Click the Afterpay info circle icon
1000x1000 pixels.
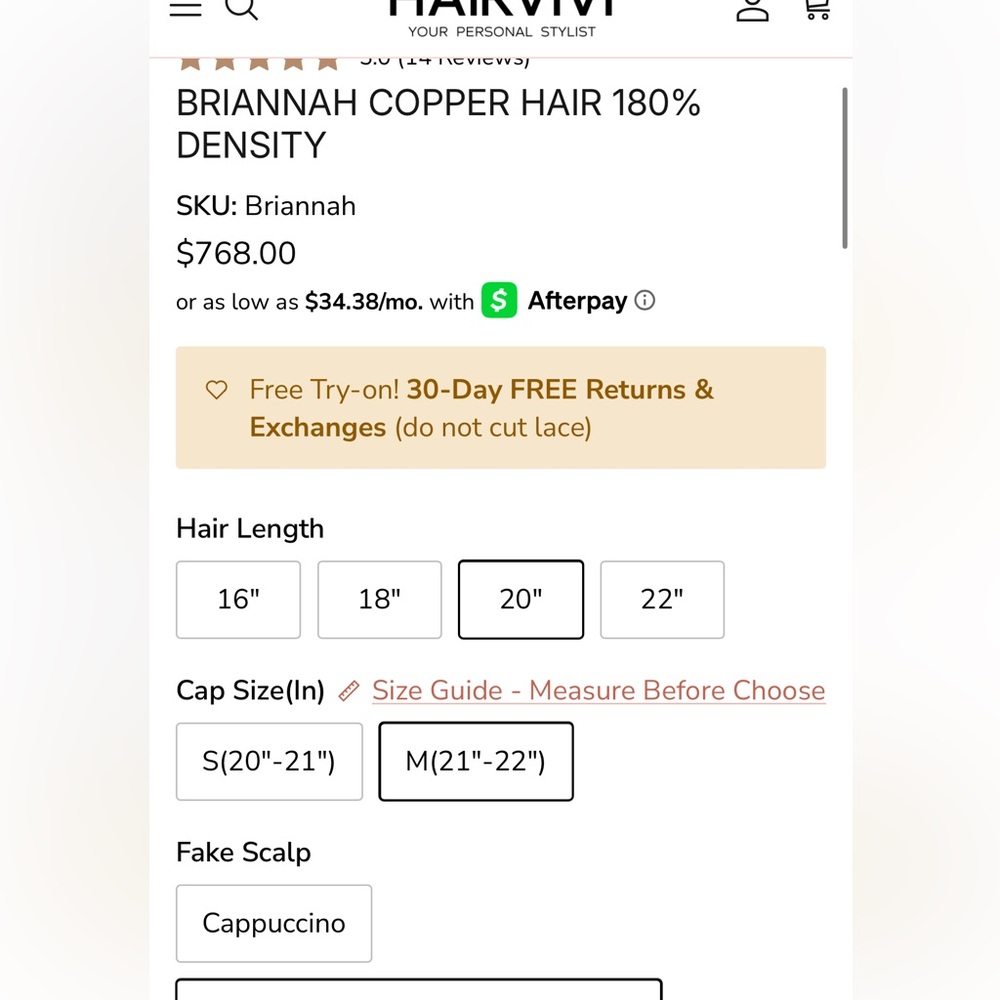pos(645,300)
